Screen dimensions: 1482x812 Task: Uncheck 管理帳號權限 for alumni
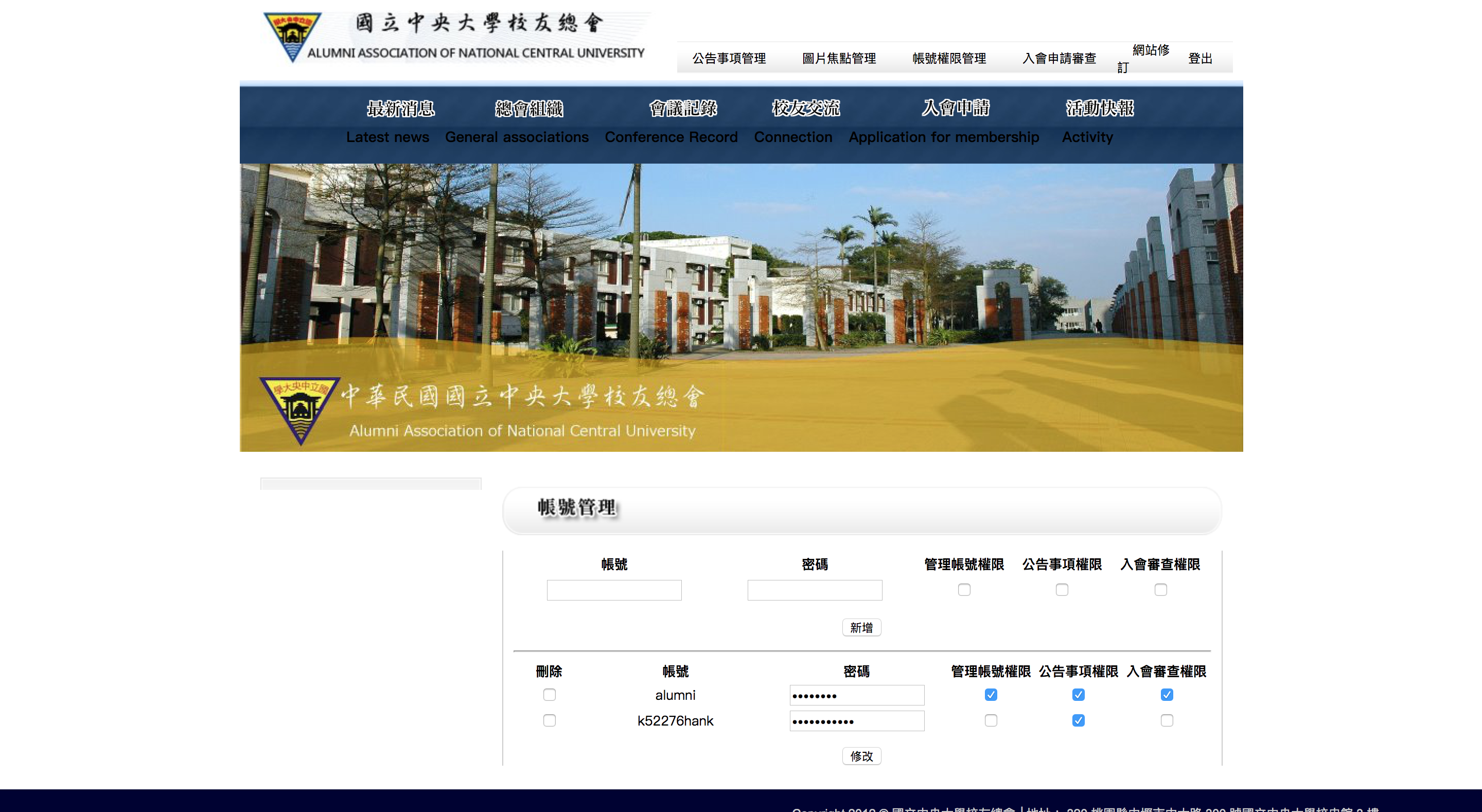[x=991, y=695]
